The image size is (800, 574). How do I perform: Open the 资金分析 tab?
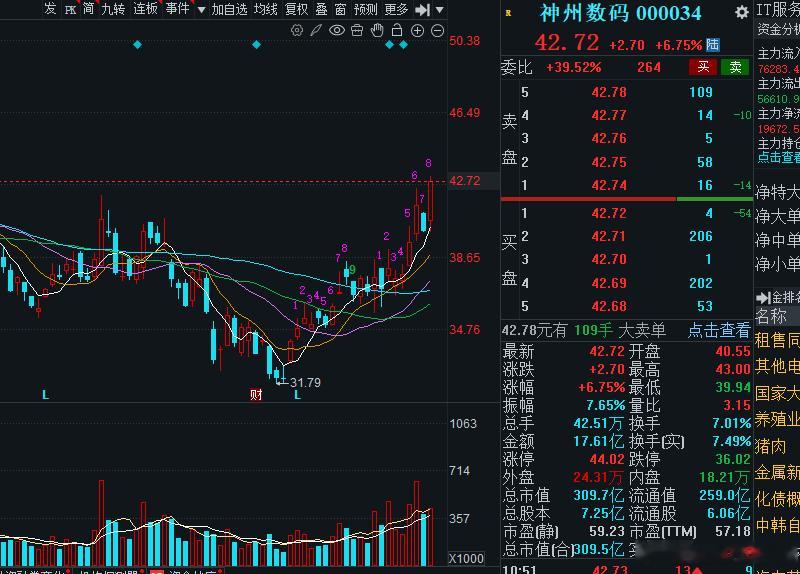[x=778, y=30]
